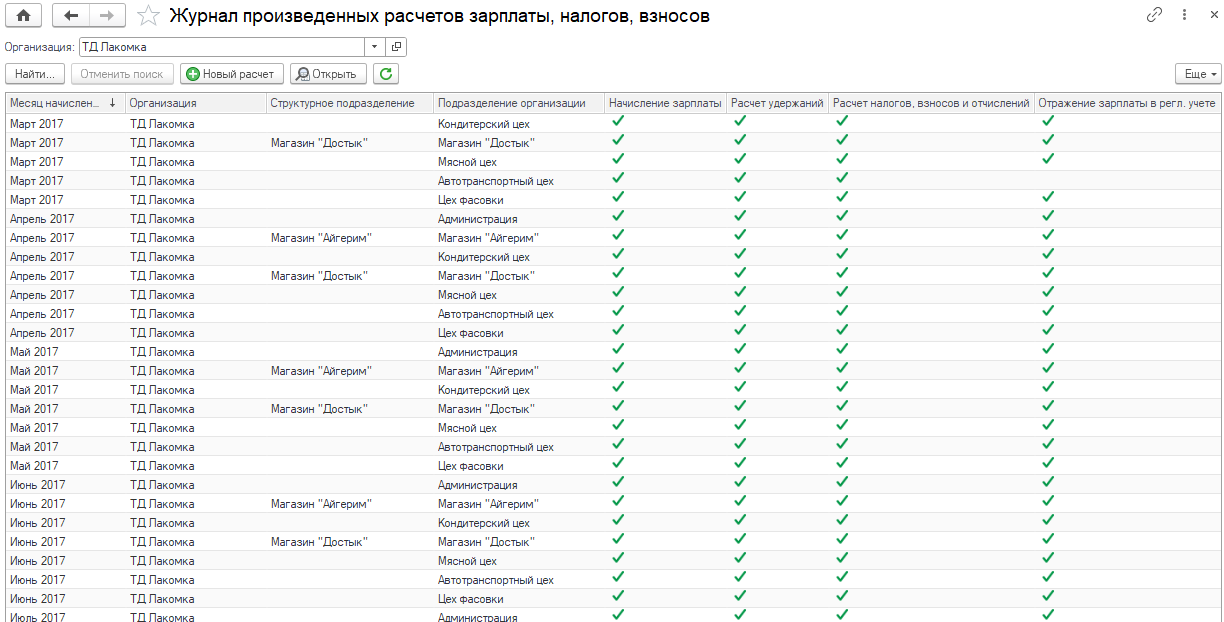Open the Еще dropdown menu
Screen dimensions: 1224x622
point(1199,73)
